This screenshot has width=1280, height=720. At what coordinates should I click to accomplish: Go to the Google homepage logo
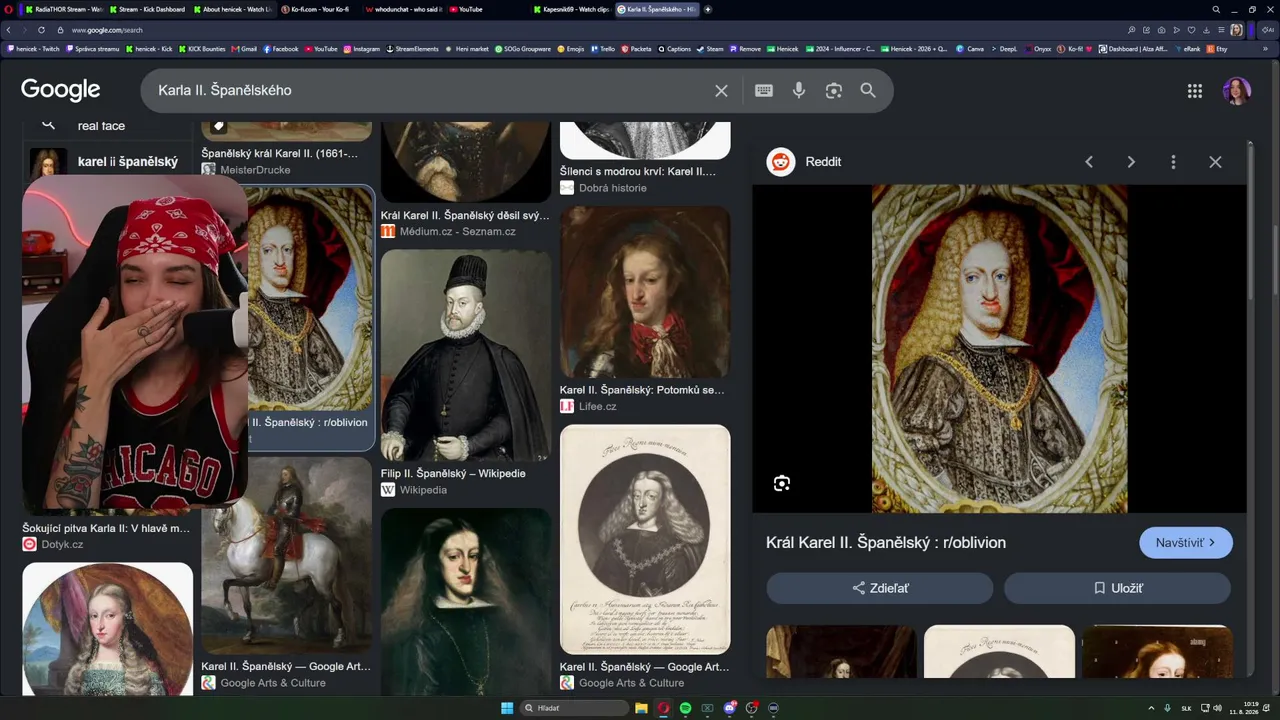coord(60,90)
